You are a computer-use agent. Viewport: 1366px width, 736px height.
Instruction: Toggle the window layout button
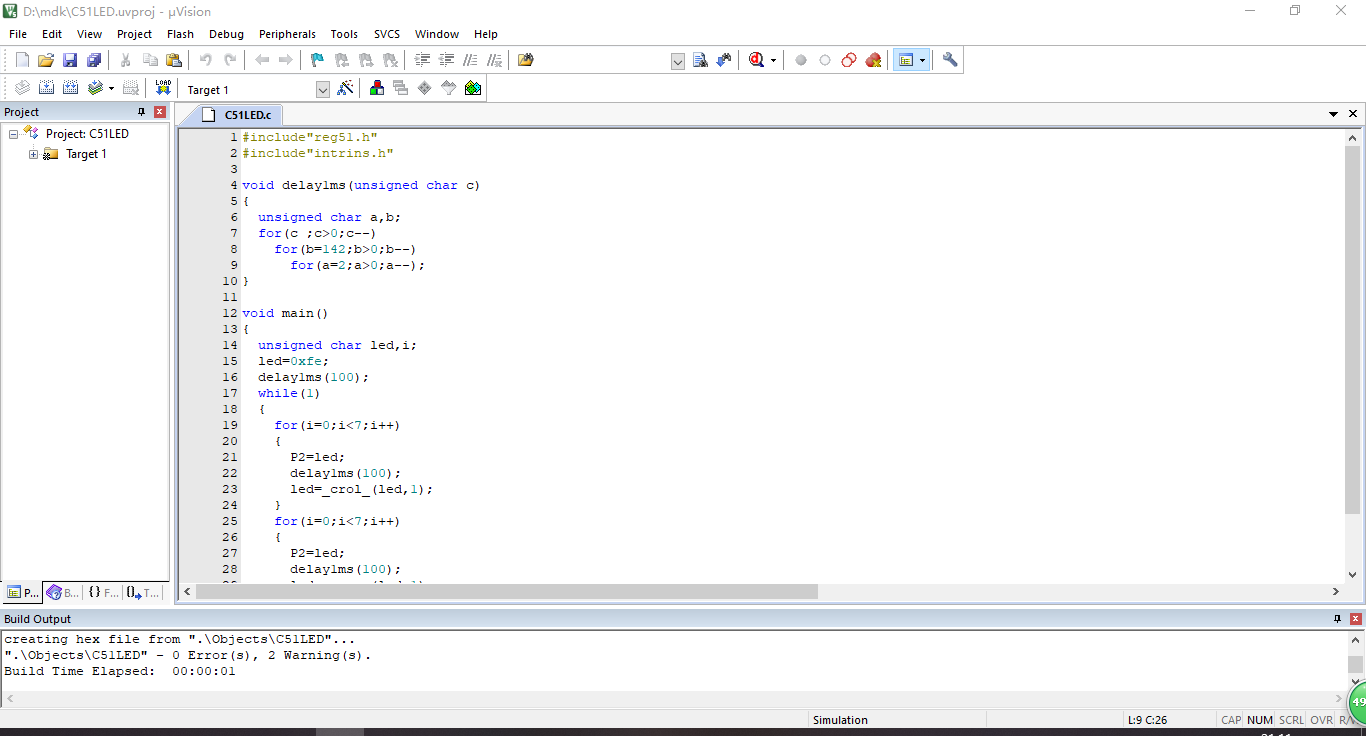905,60
